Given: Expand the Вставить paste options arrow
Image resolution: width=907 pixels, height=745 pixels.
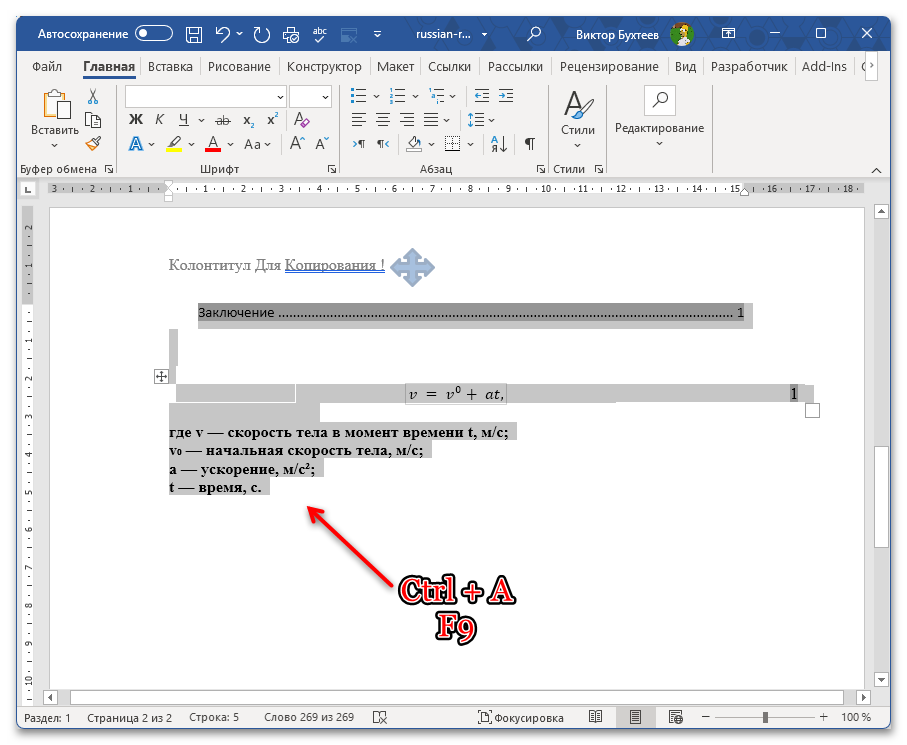Looking at the screenshot, I should tap(55, 145).
